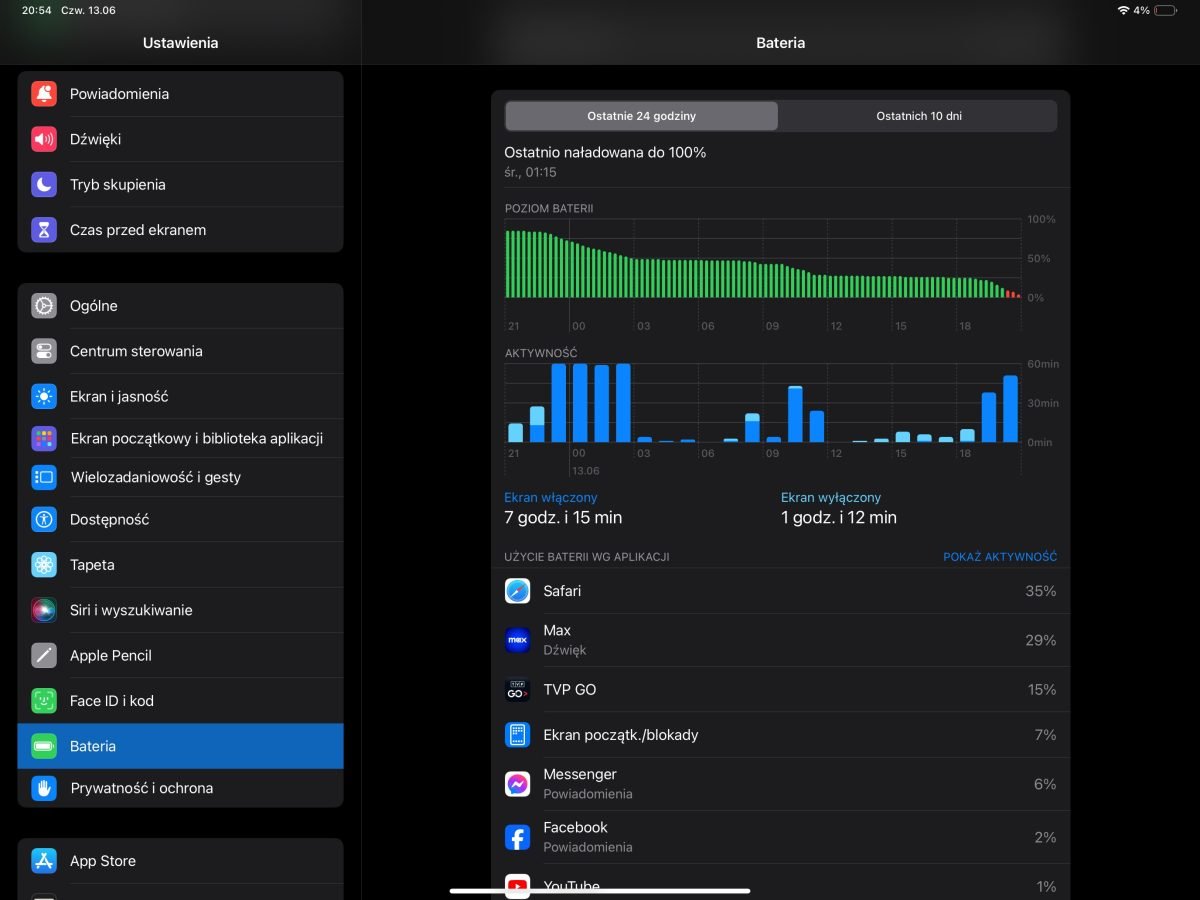Tap the battery level chart

[x=763, y=259]
